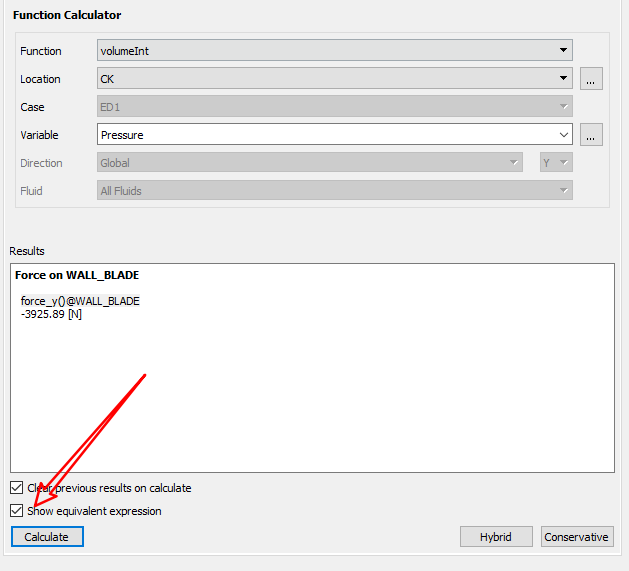
Task: Open the Direction dropdown set to Global
Action: [x=309, y=163]
